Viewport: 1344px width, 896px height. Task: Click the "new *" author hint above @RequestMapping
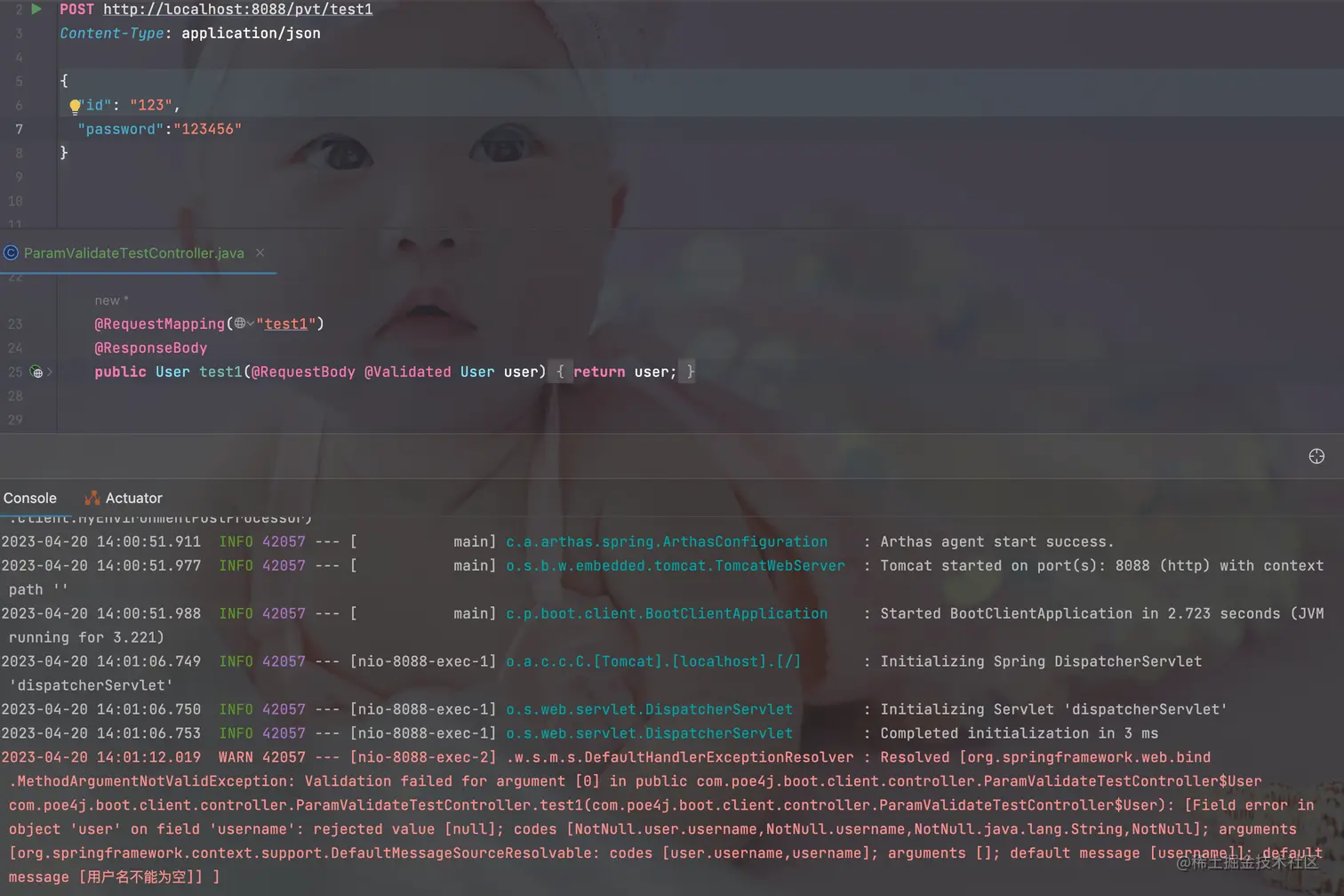(x=112, y=300)
